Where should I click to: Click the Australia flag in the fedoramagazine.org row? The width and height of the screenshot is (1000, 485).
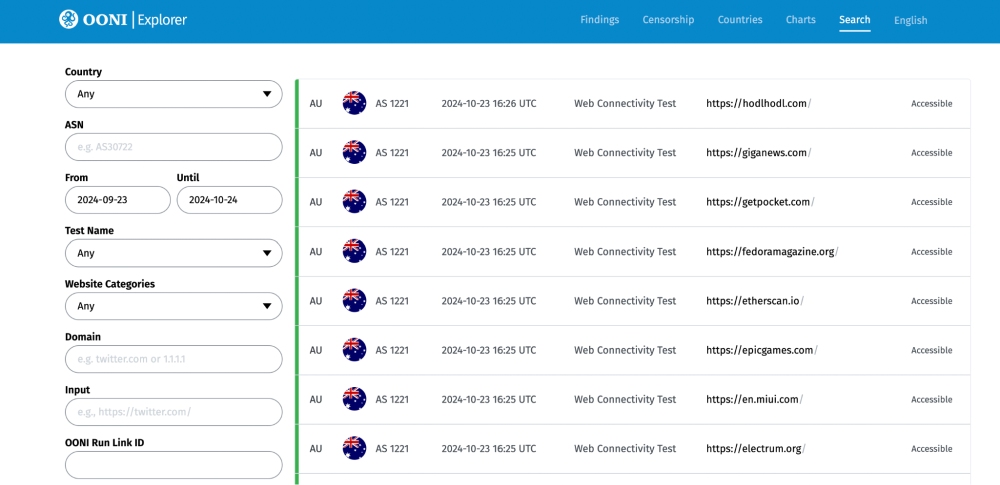[354, 251]
